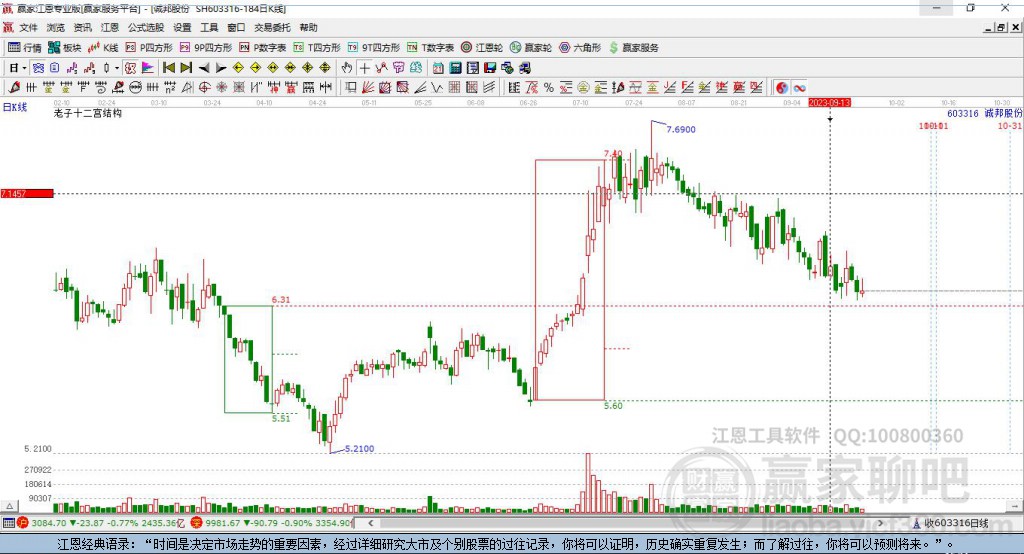Open the 江恩 menu
The width and height of the screenshot is (1024, 554).
[110, 27]
